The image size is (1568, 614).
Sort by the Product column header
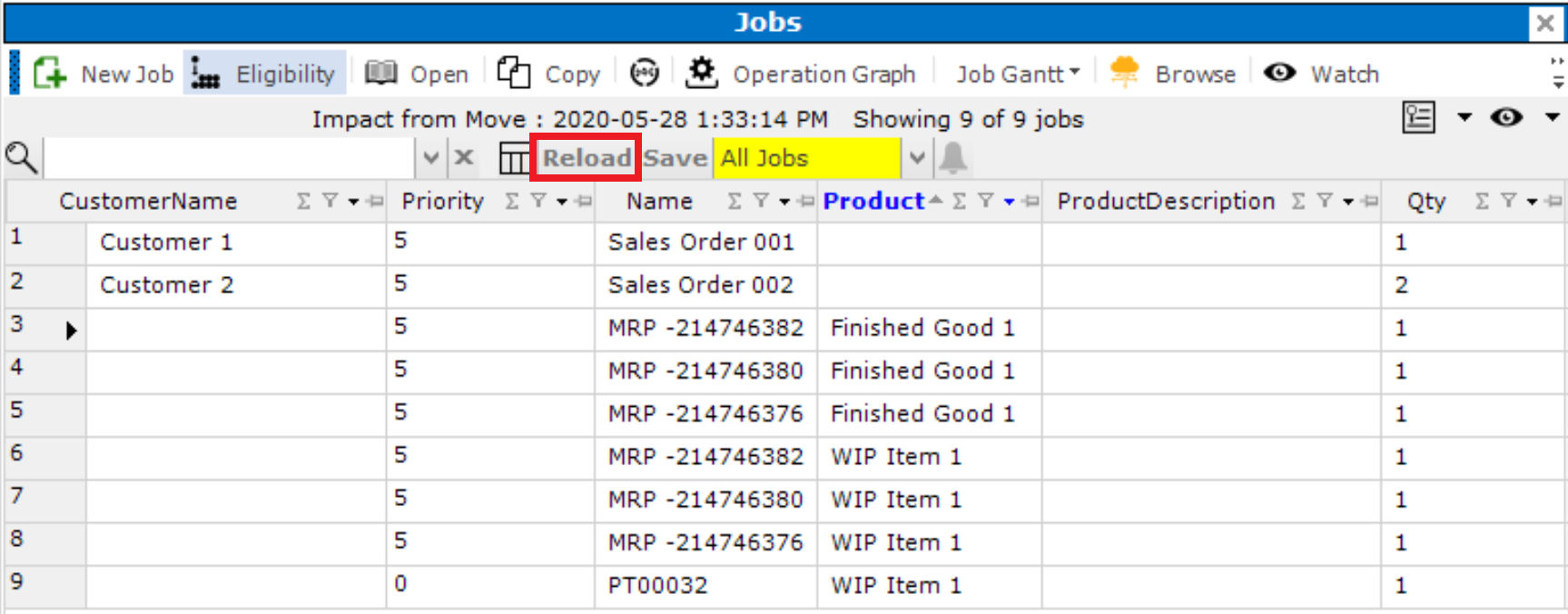873,202
